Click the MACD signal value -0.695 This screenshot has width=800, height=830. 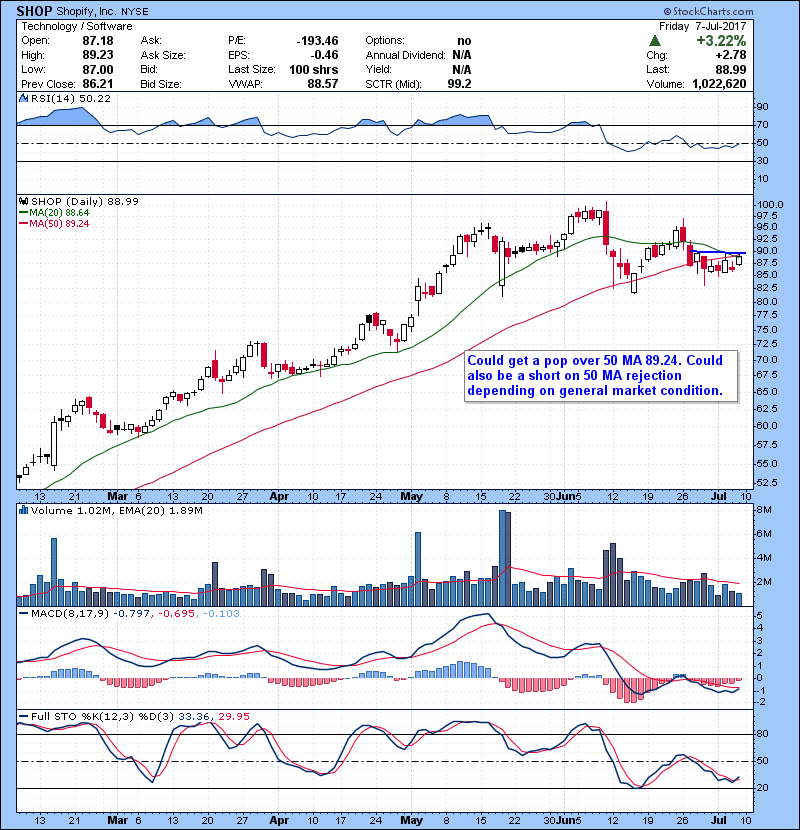pyautogui.click(x=177, y=614)
